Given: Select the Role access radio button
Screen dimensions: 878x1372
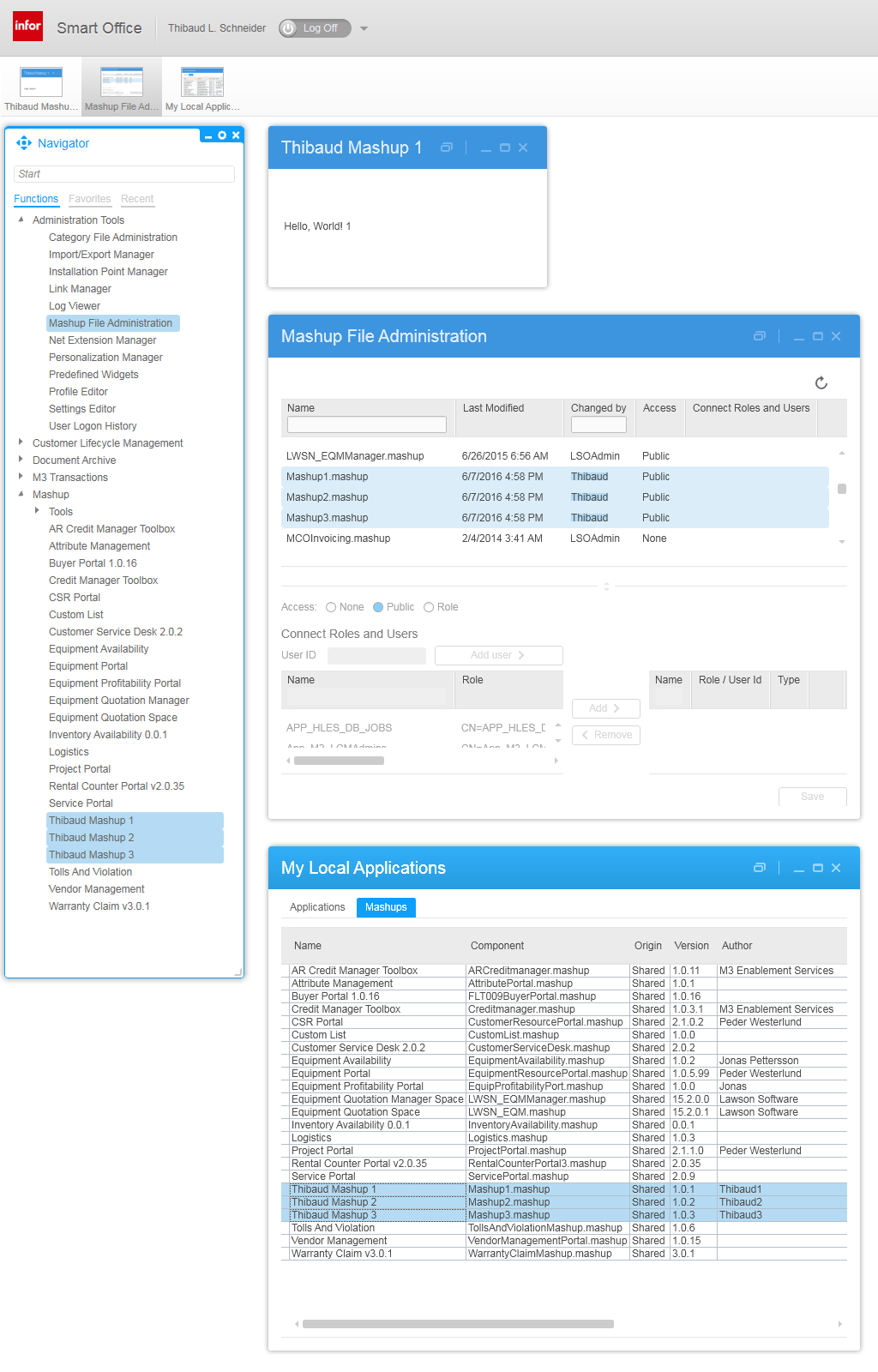Looking at the screenshot, I should [x=429, y=607].
